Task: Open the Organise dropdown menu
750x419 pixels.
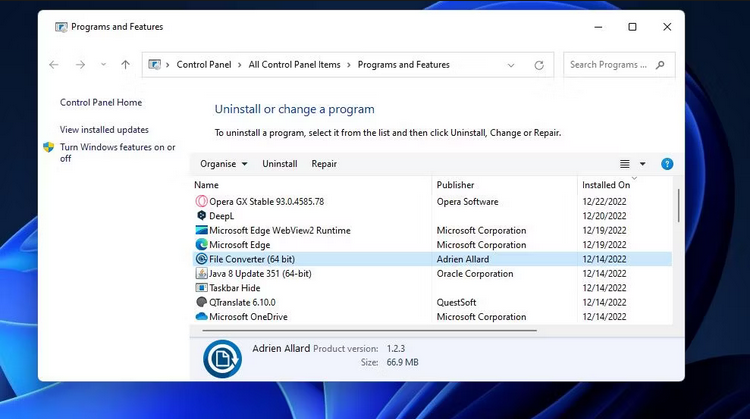Action: tap(223, 164)
